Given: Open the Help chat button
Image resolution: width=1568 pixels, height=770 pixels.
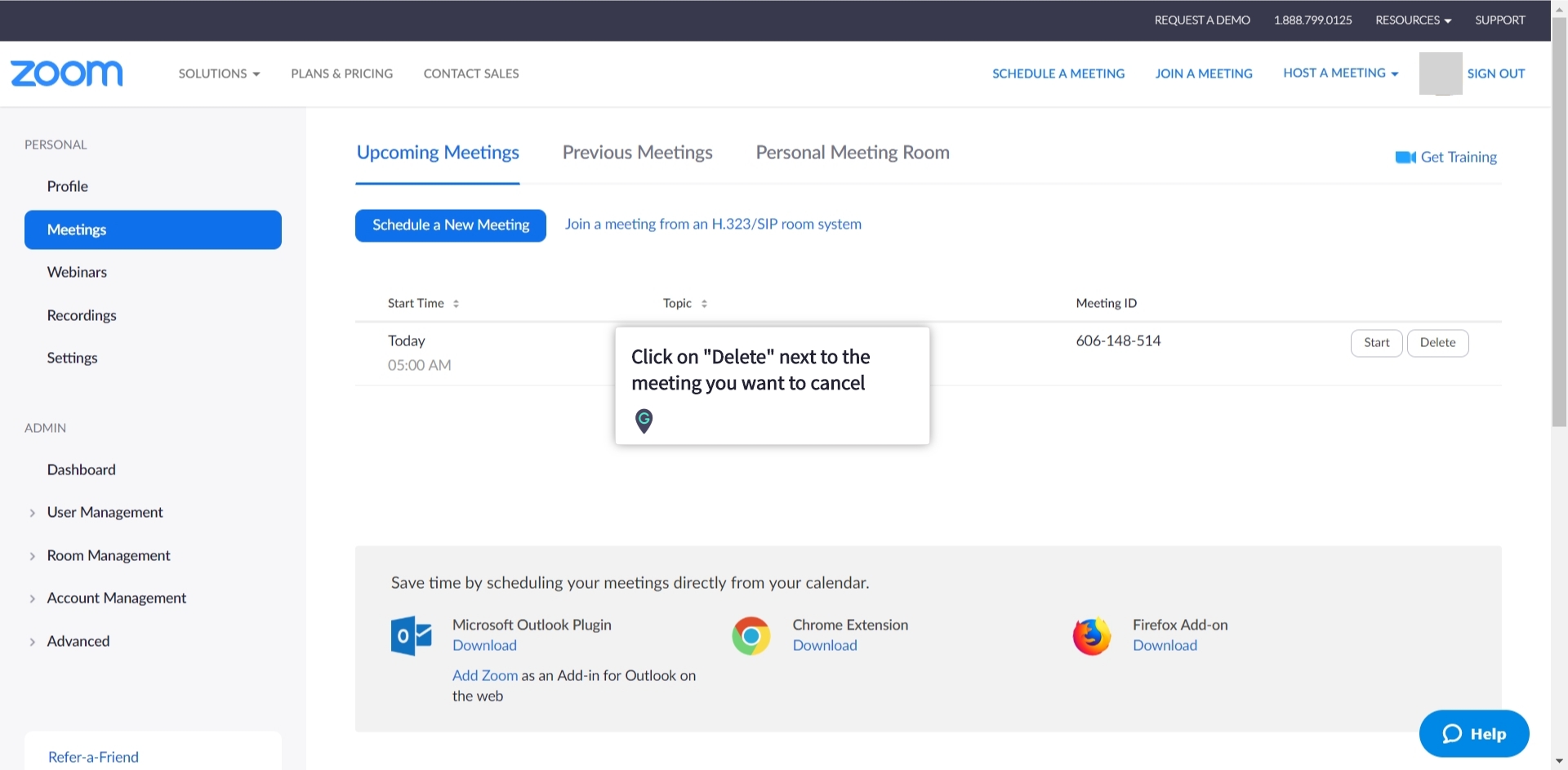Looking at the screenshot, I should pos(1474,733).
